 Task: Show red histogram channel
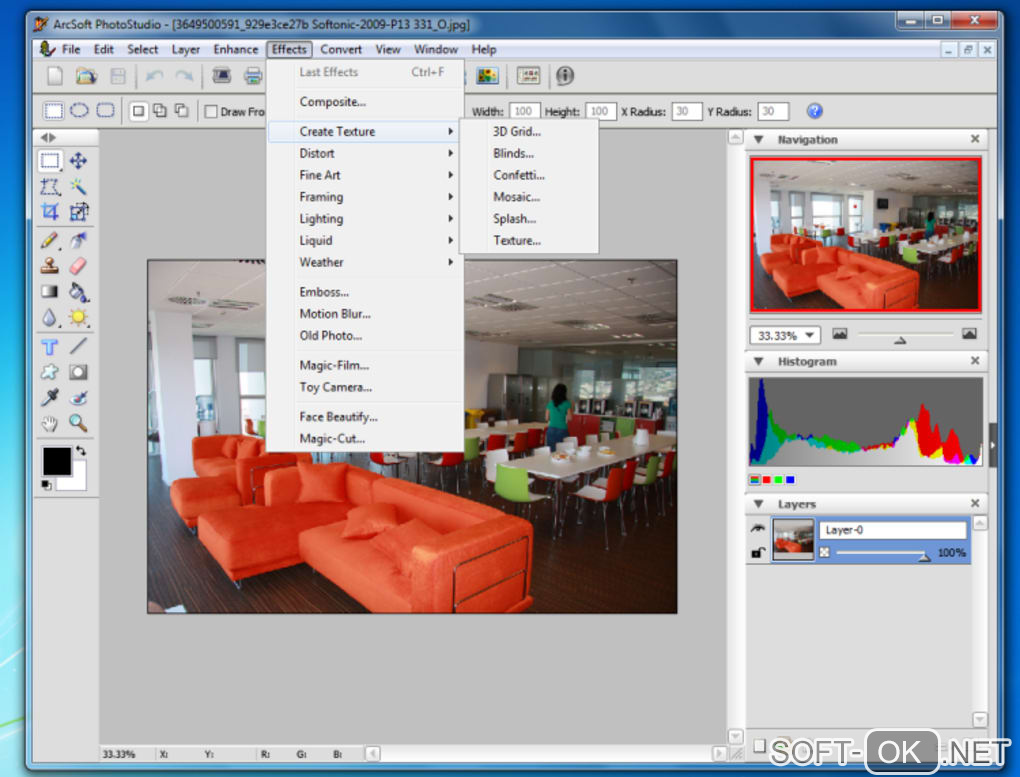pos(766,480)
